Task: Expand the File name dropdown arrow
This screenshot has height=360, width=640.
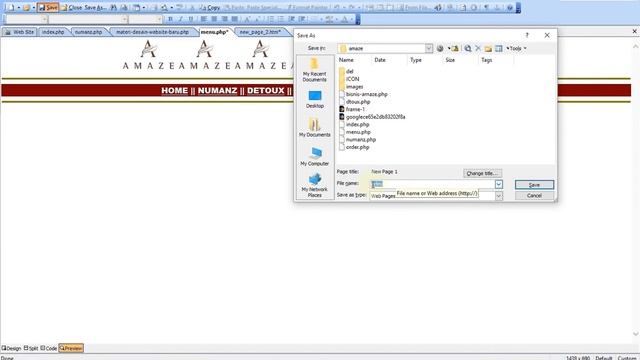Action: point(498,184)
